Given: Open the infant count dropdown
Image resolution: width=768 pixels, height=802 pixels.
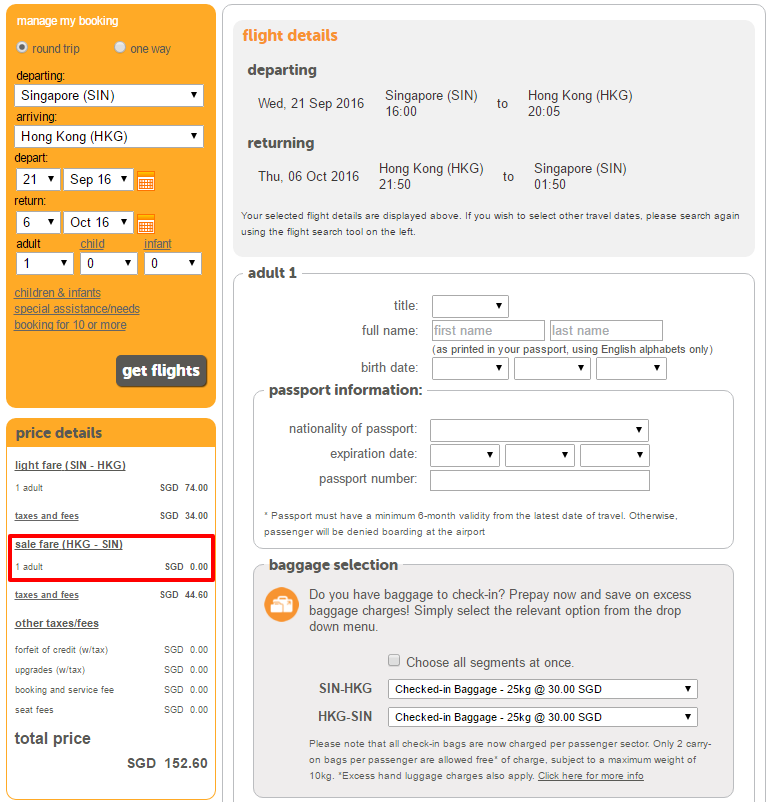Looking at the screenshot, I should (x=173, y=263).
